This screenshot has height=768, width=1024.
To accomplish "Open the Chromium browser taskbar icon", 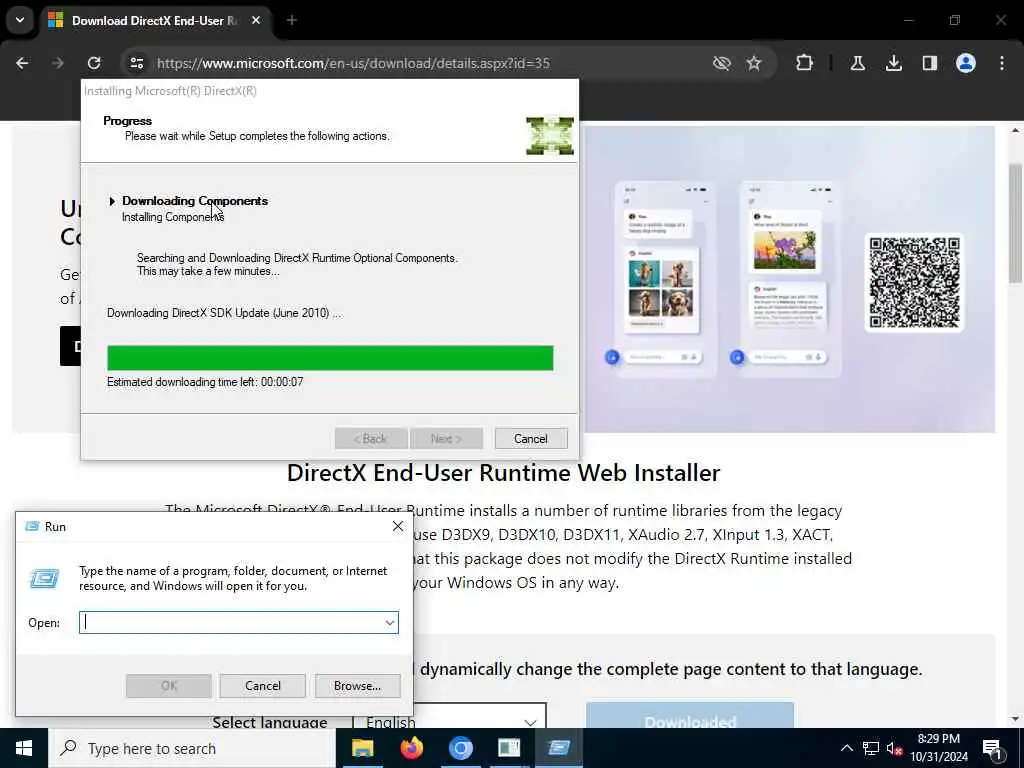I will 460,748.
